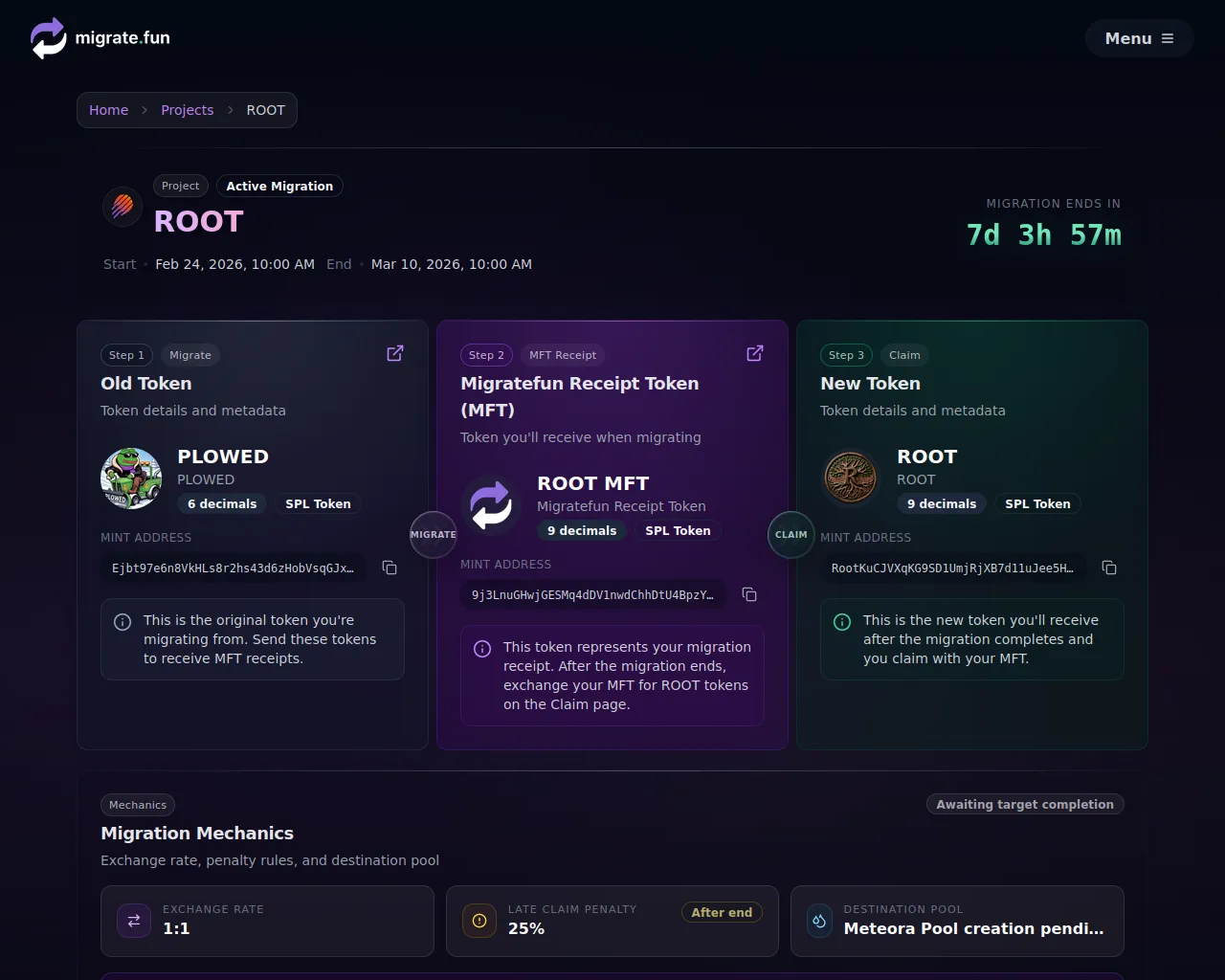Copy the ROOT MFT mint address

pos(749,594)
